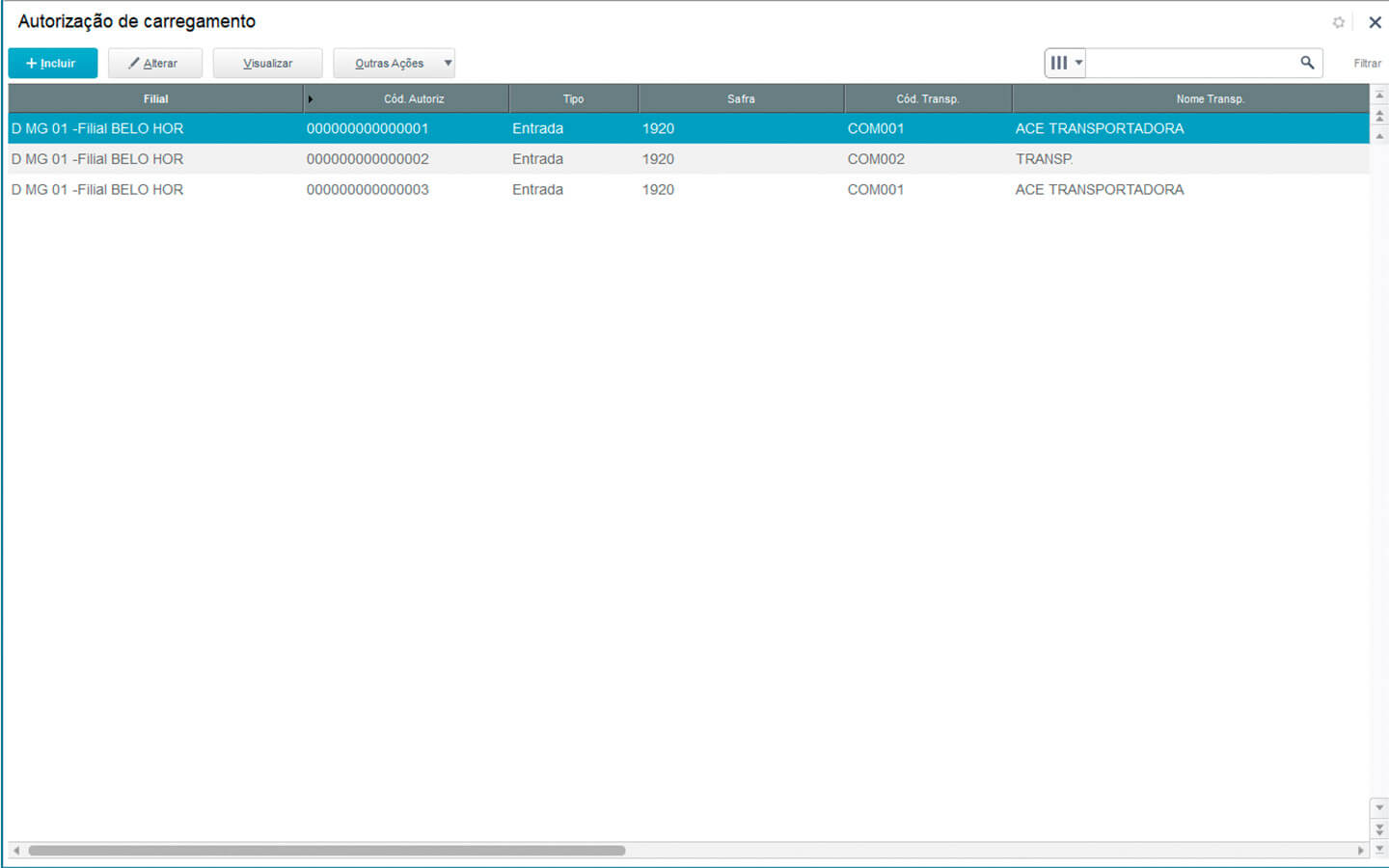Page down using double down arrow
Viewport: 1389px width, 868px height.
click(1379, 828)
